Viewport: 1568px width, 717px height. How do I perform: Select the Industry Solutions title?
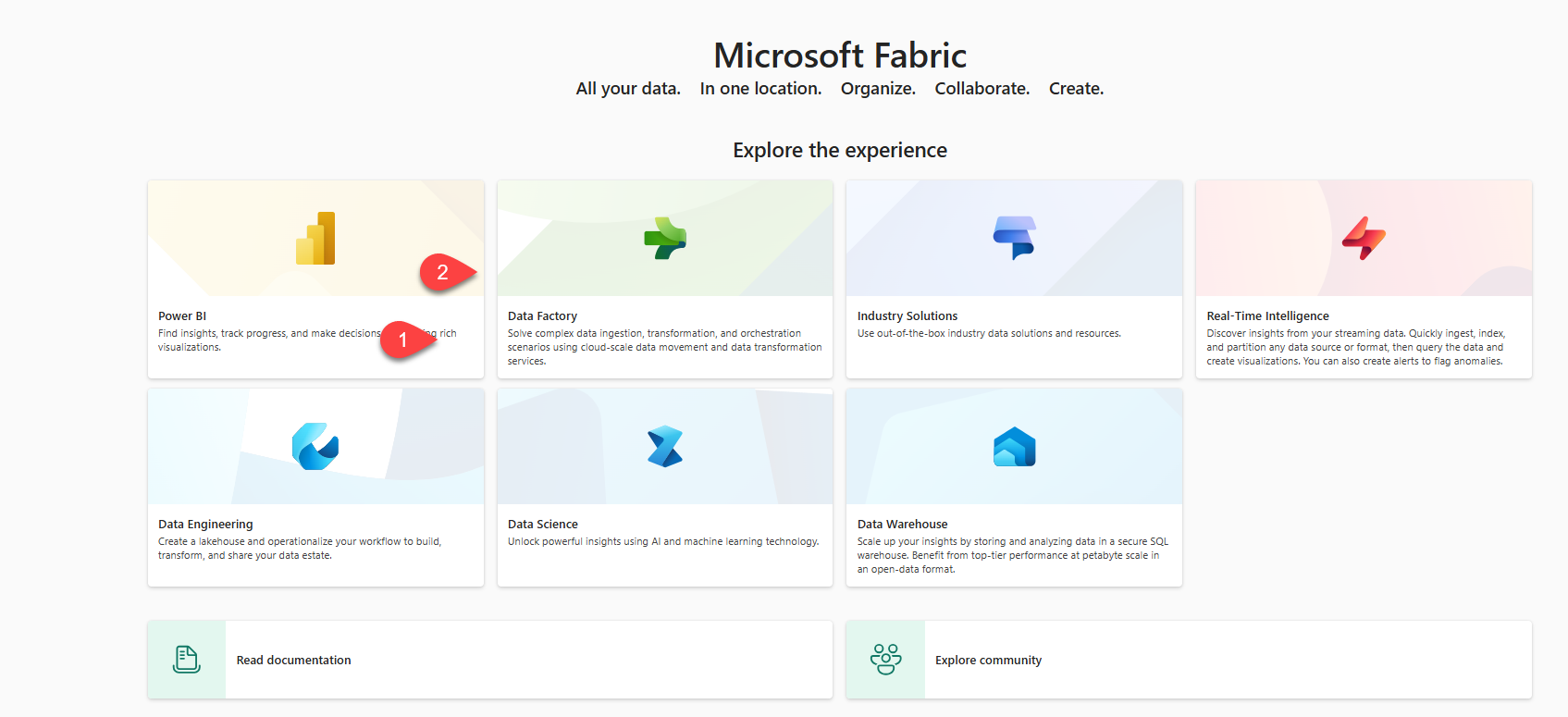[907, 316]
